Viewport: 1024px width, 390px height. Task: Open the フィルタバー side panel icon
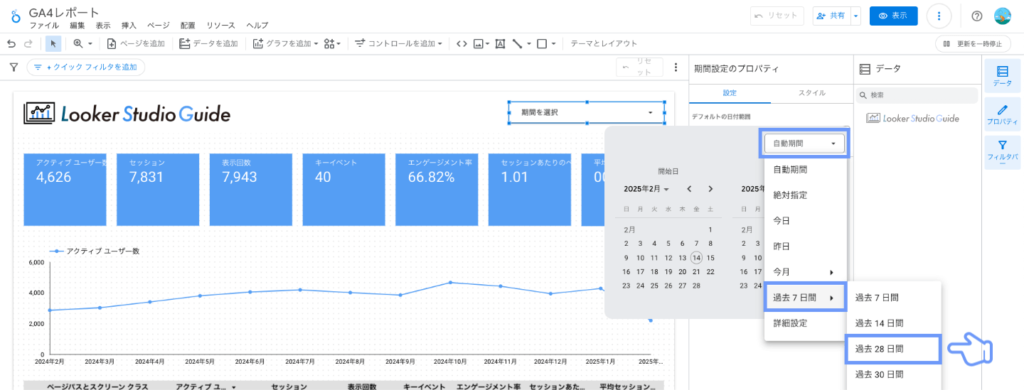1002,153
